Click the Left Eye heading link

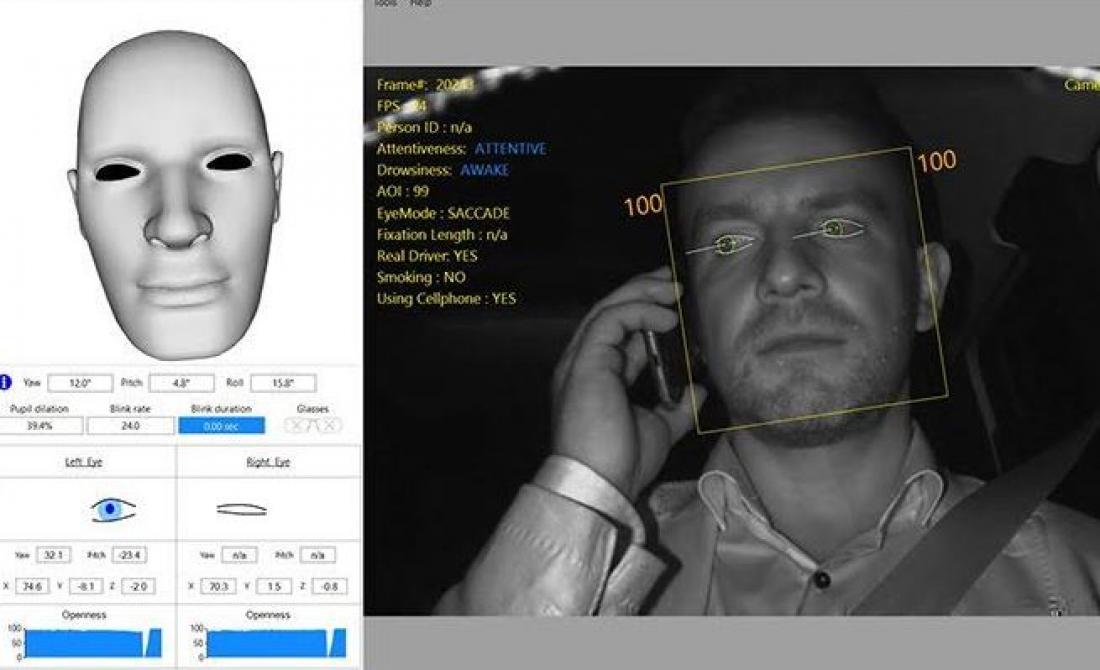(x=83, y=462)
